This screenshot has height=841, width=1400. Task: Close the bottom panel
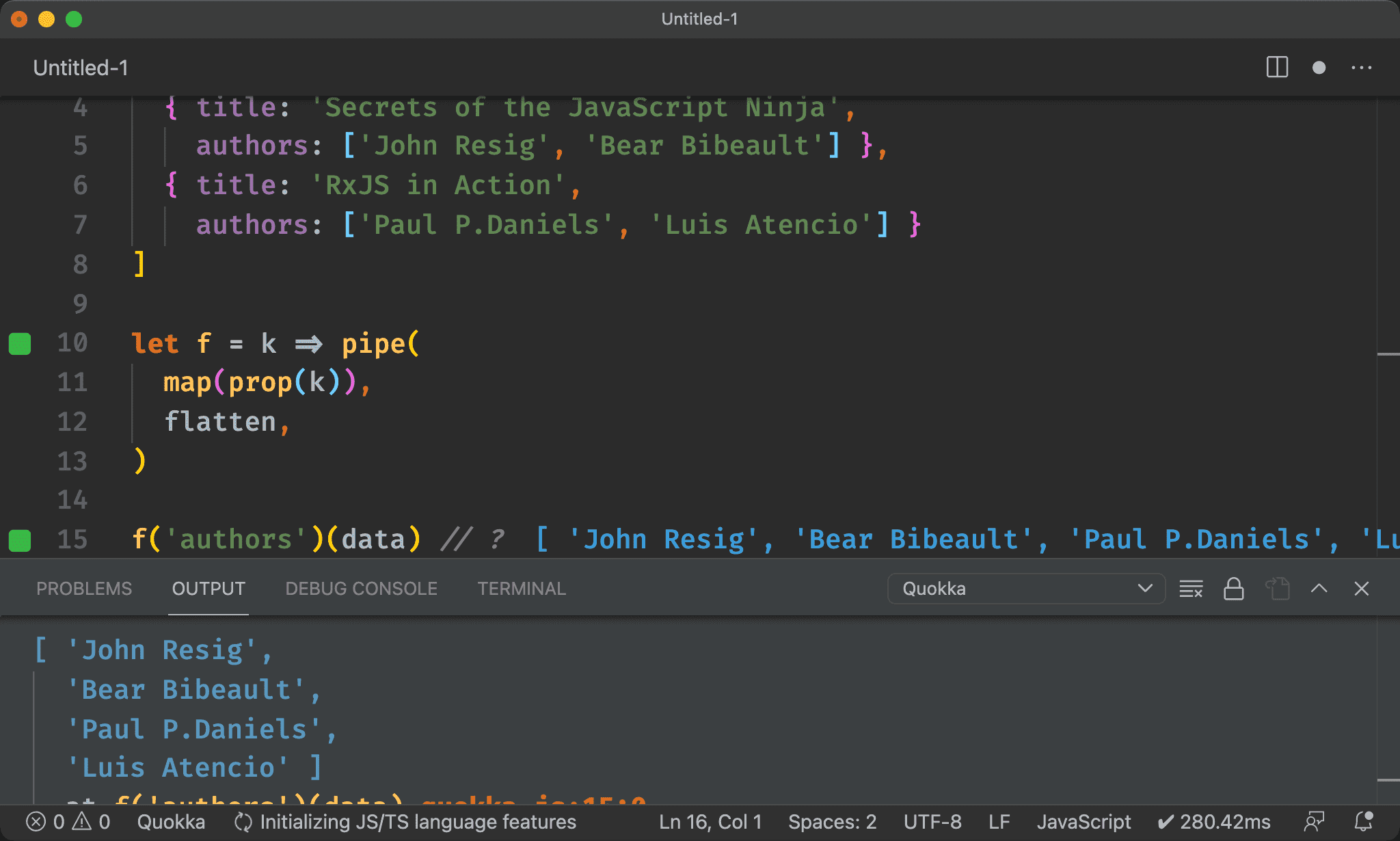point(1362,589)
